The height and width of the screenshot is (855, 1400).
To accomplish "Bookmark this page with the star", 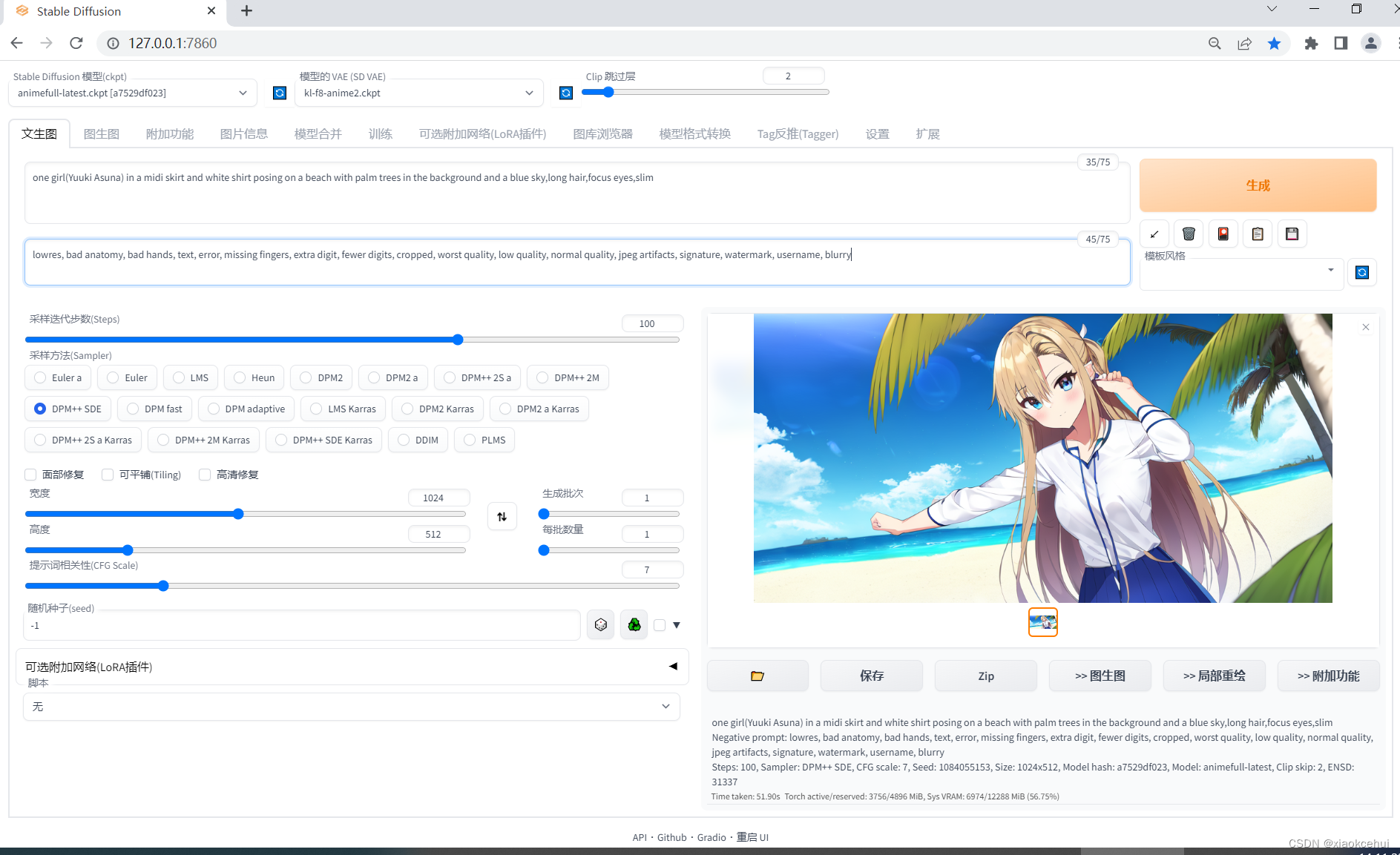I will click(x=1275, y=43).
